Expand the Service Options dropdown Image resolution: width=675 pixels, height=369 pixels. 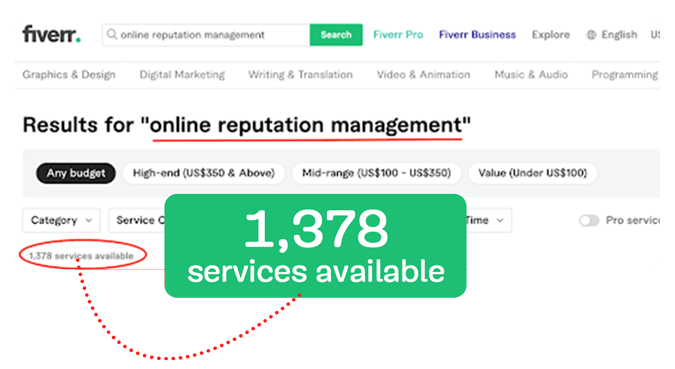click(137, 220)
